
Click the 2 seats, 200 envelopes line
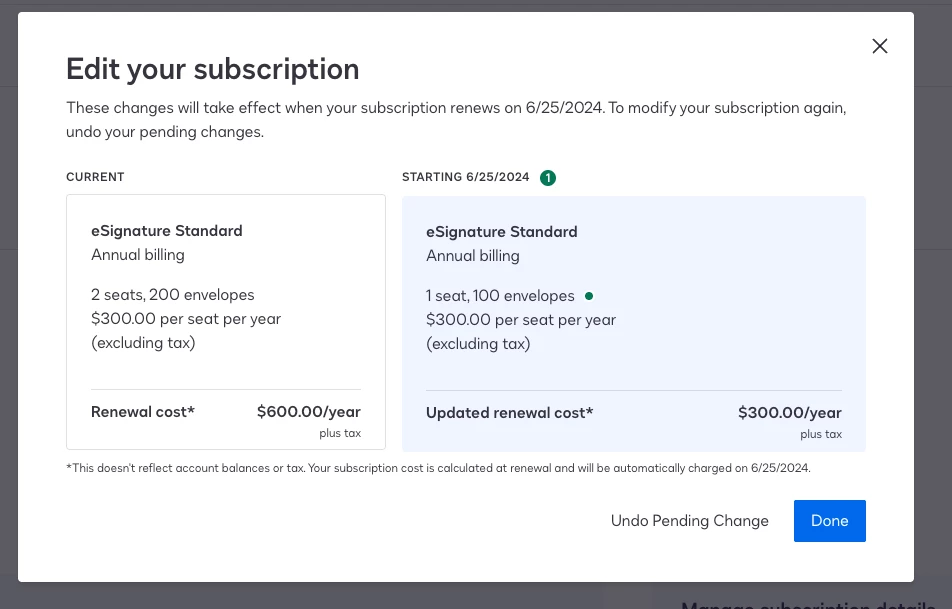click(172, 295)
